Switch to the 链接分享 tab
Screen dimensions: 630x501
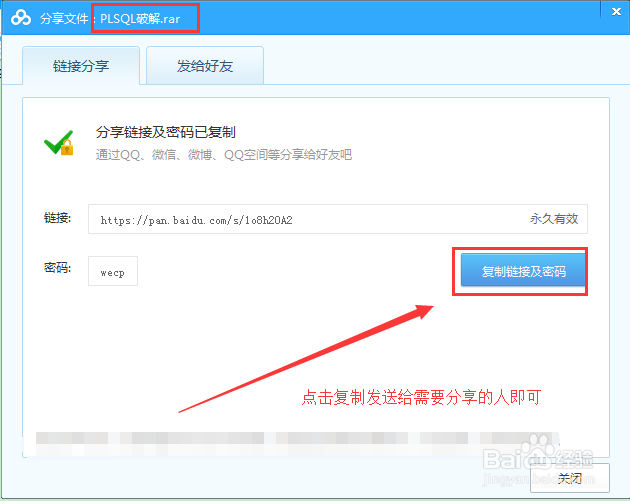(81, 65)
